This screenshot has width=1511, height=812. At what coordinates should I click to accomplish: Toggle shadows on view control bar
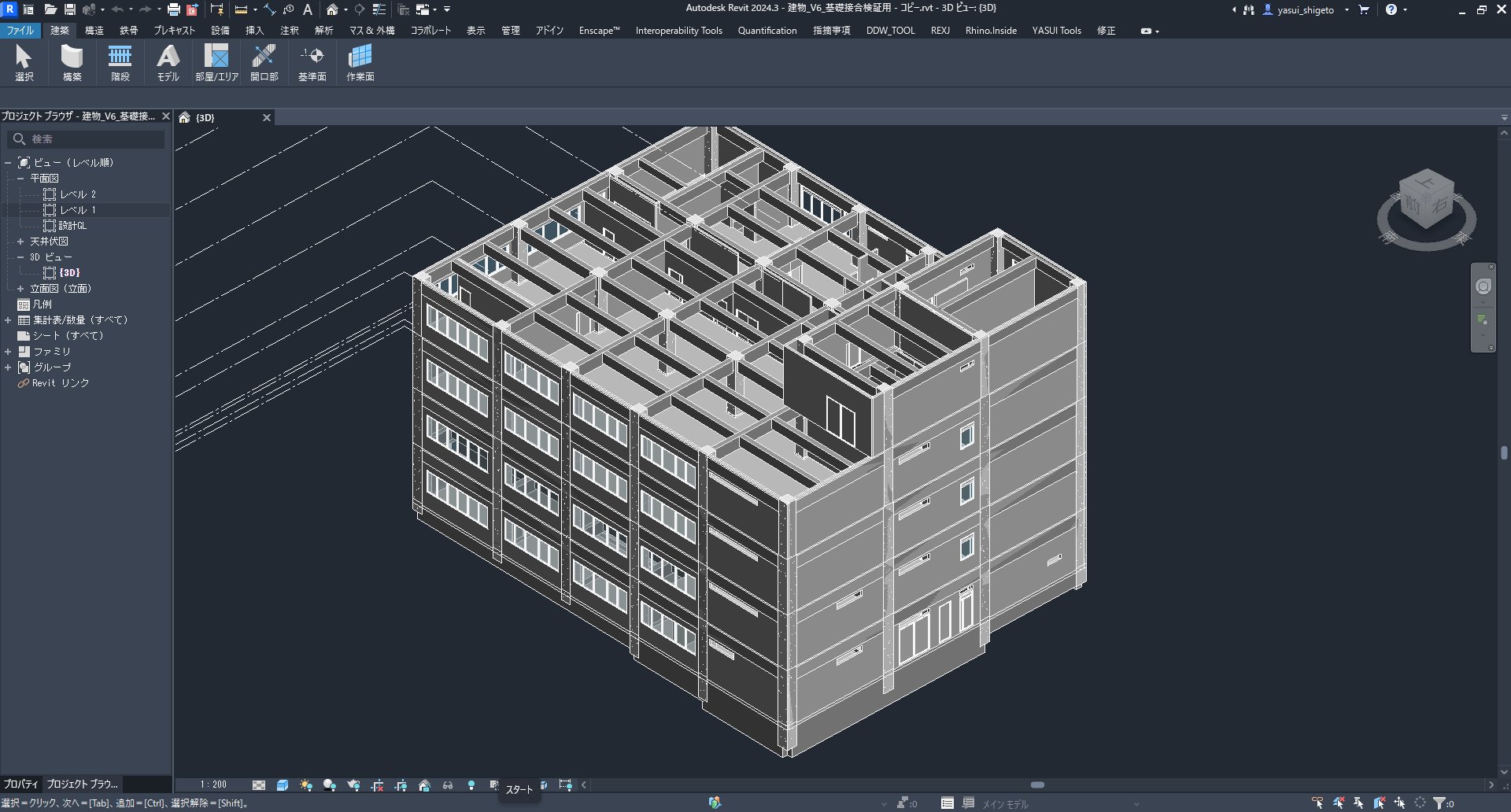pos(330,784)
